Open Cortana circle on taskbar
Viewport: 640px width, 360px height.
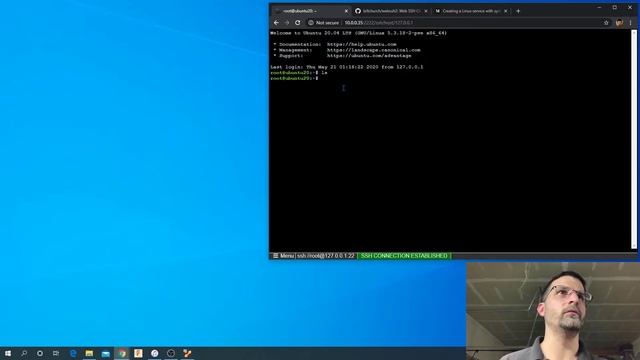tap(40, 353)
